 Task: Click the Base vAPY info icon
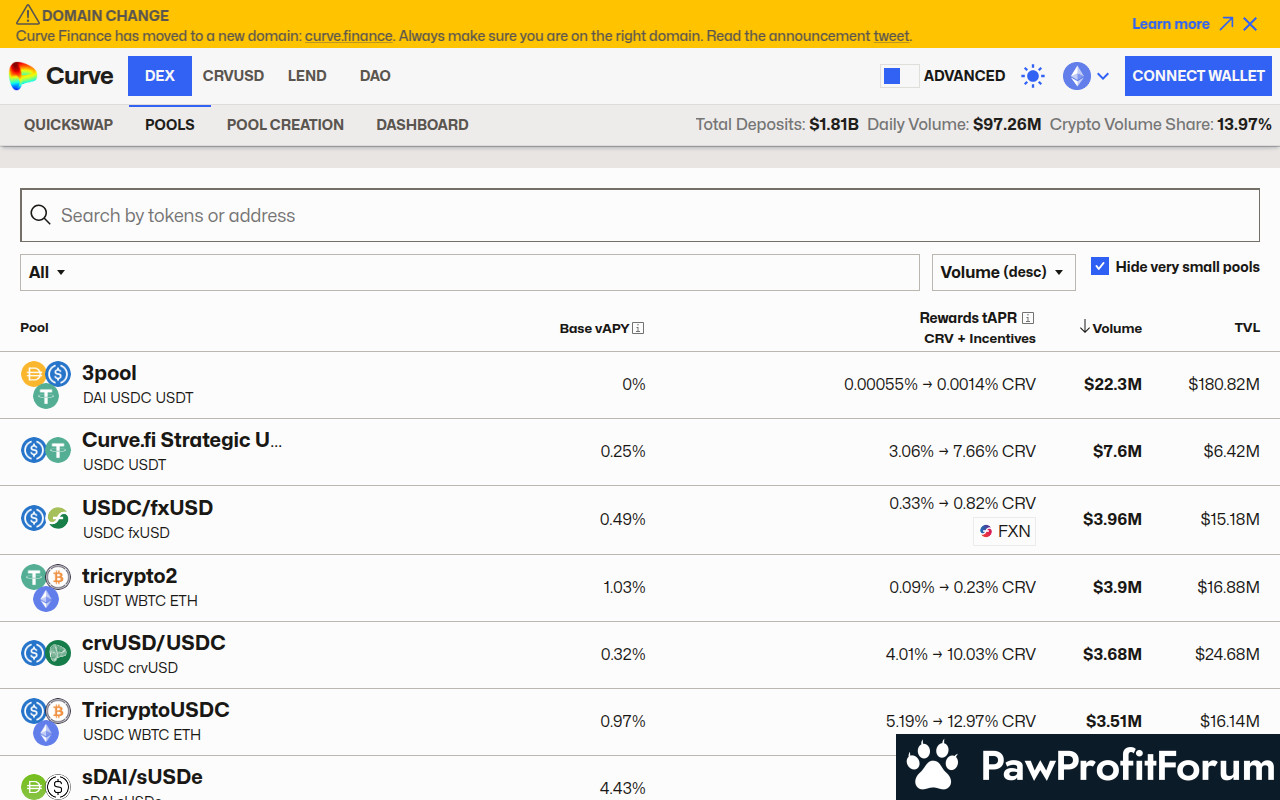(x=638, y=328)
